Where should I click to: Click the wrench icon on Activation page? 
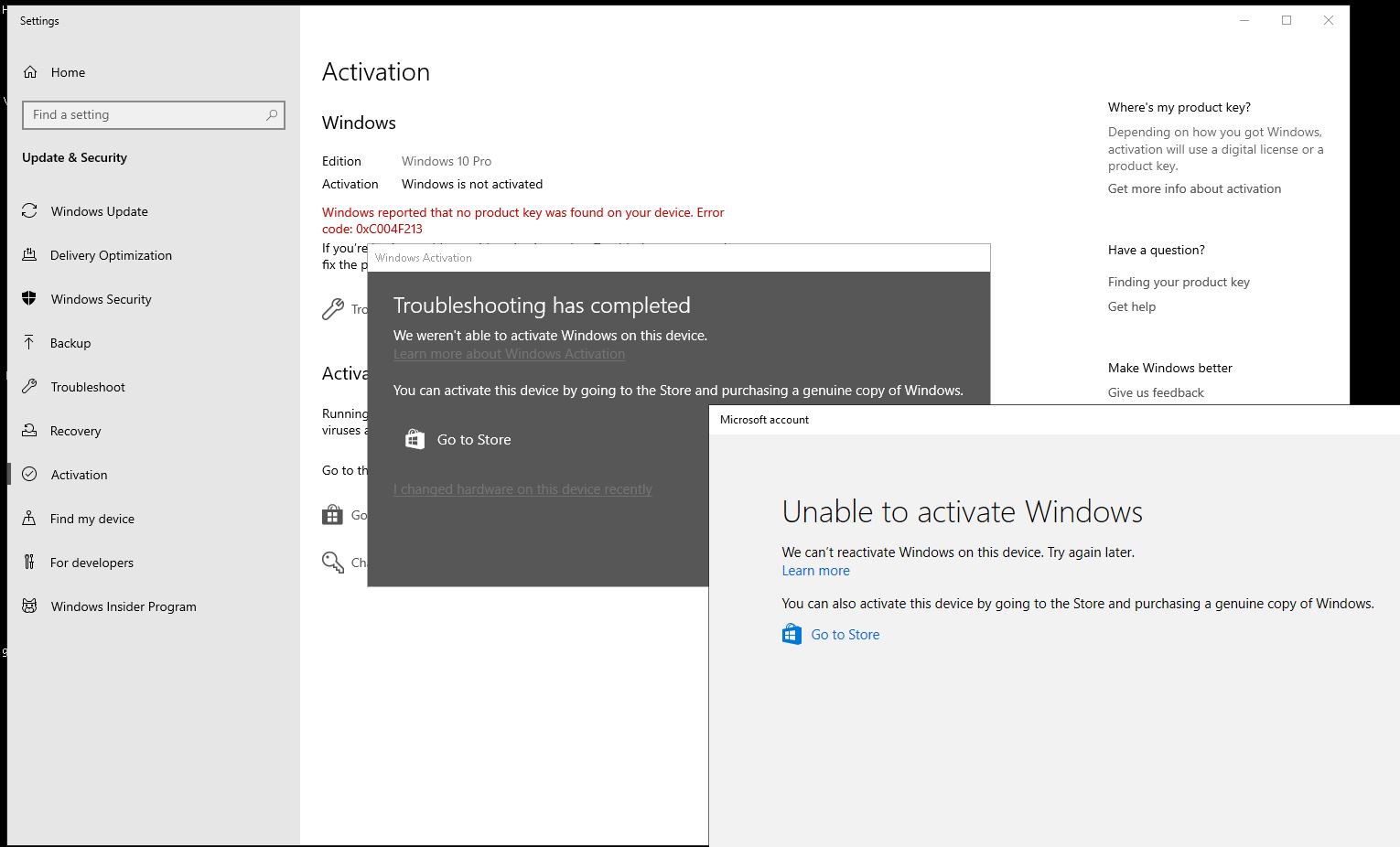pyautogui.click(x=333, y=309)
